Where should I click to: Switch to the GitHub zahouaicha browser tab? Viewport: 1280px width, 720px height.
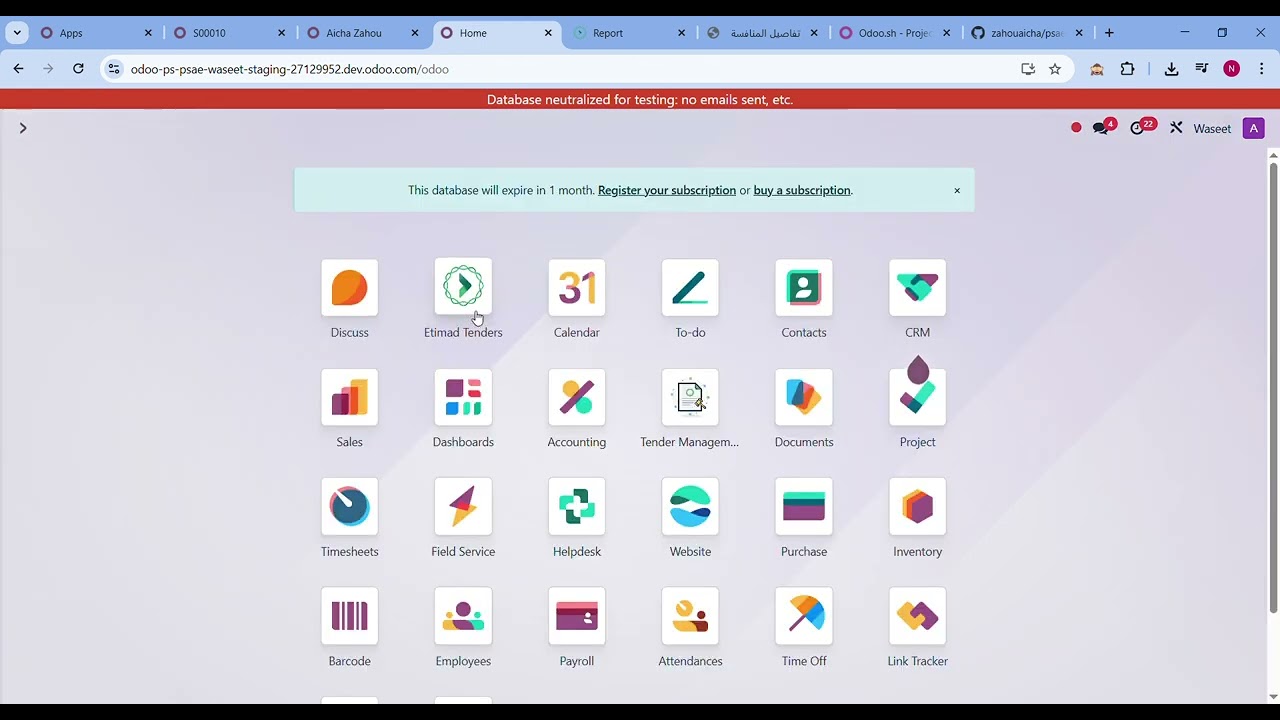point(1029,33)
